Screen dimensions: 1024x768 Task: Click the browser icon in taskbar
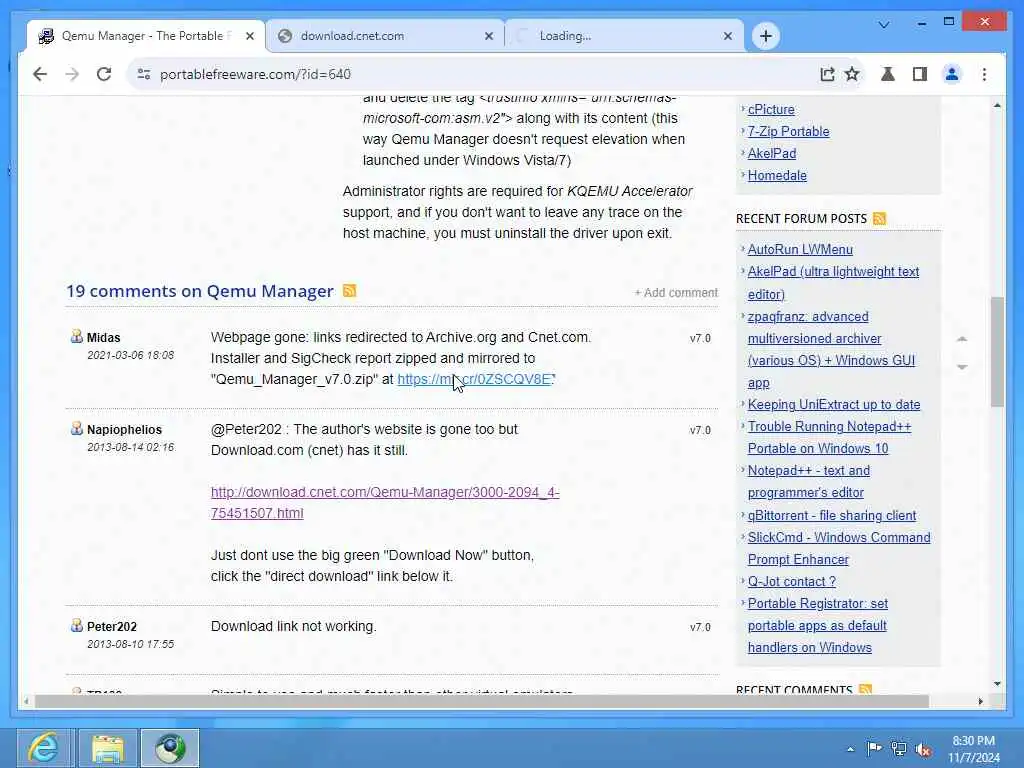coord(170,748)
